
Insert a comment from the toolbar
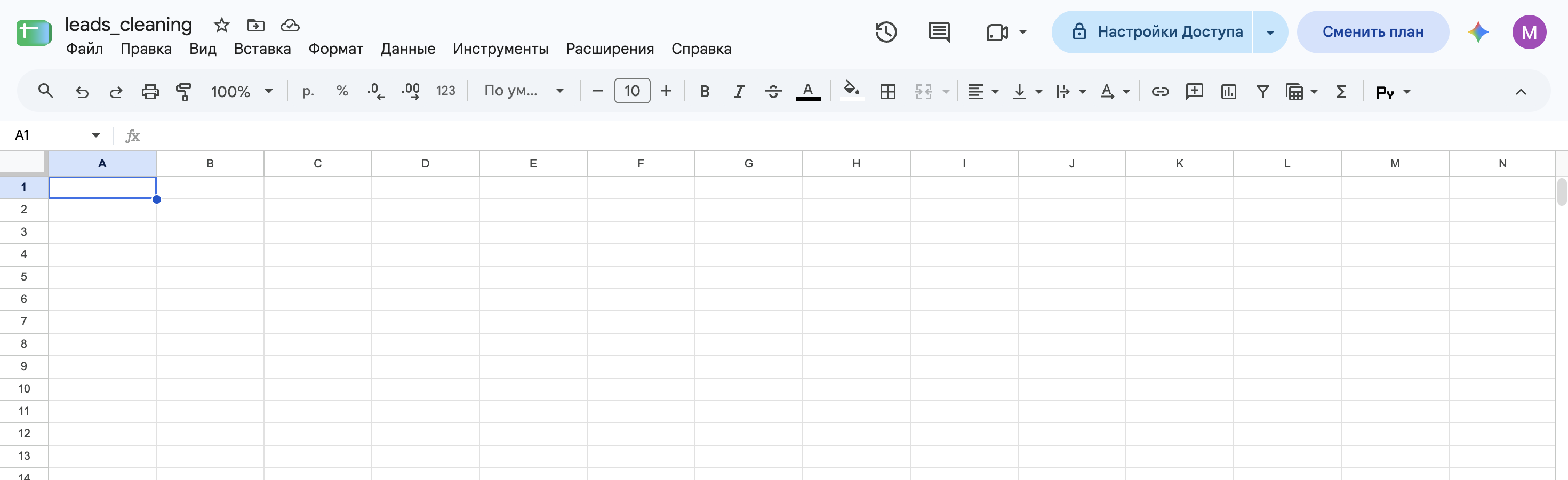[x=1194, y=91]
